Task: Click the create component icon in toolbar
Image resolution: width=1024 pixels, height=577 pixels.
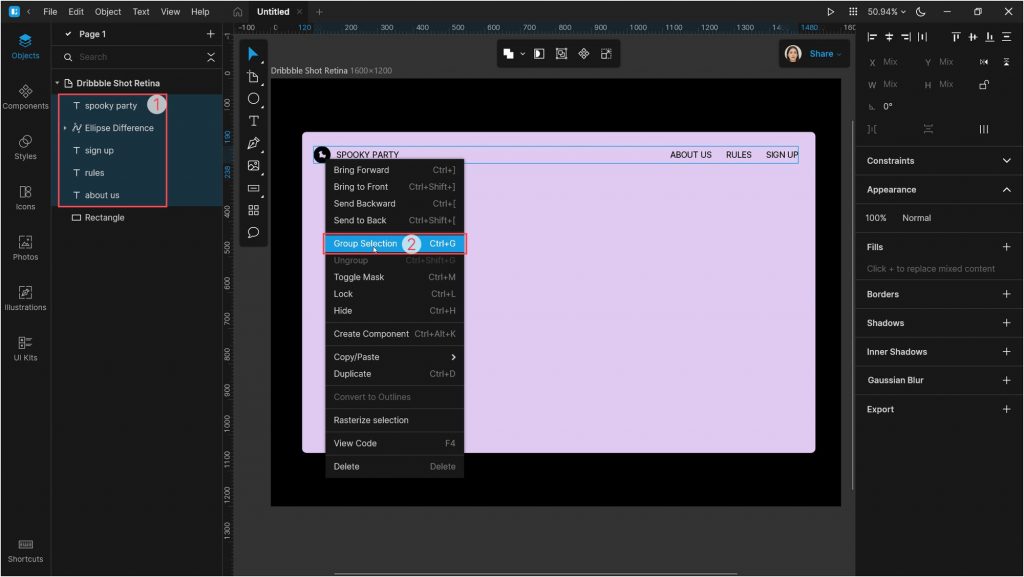Action: pyautogui.click(x=584, y=54)
